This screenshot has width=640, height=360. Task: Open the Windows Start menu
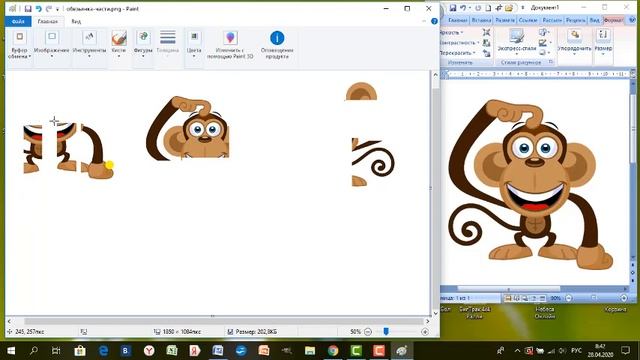click(x=11, y=351)
